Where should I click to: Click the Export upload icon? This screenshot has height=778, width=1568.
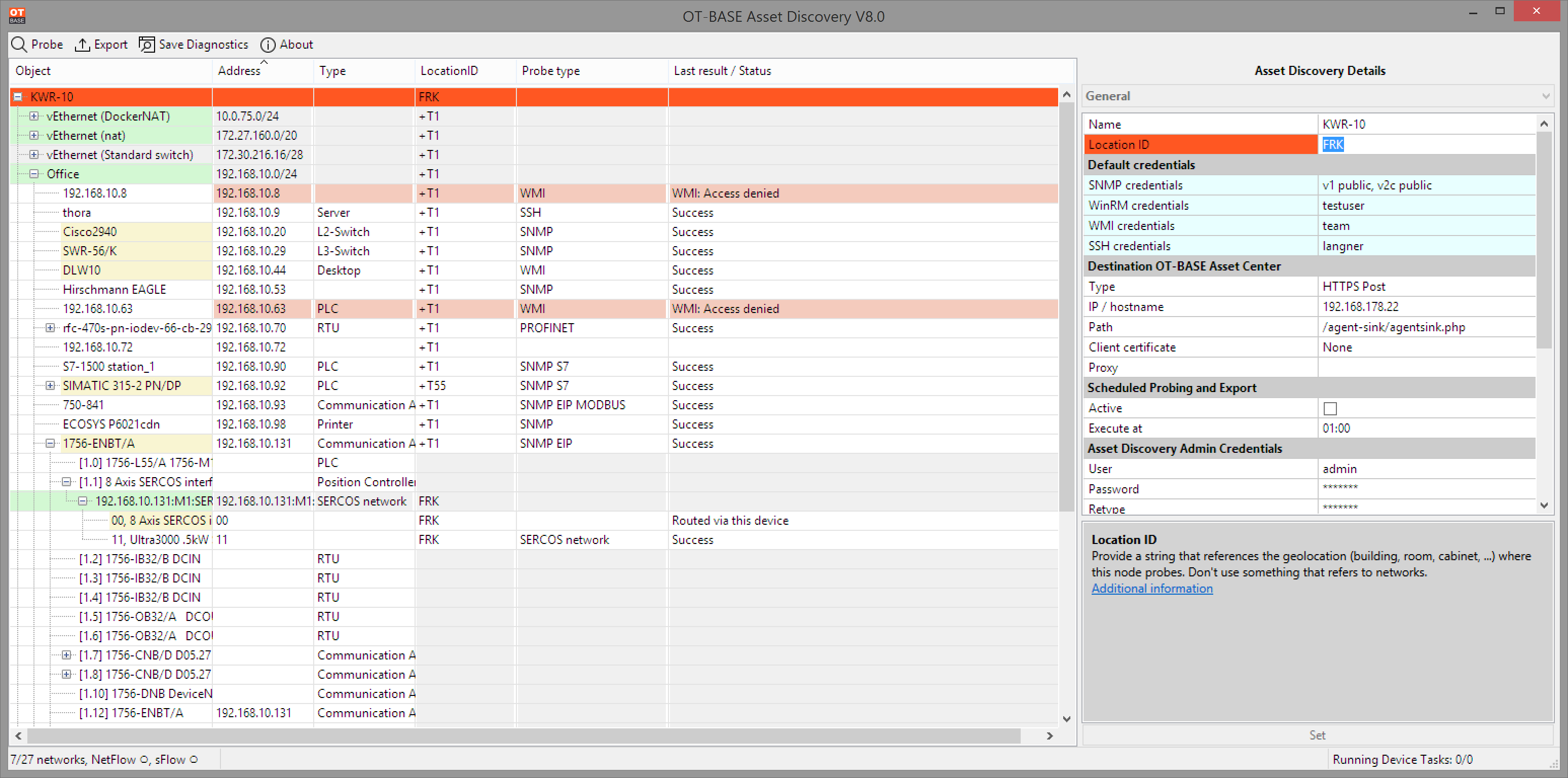point(82,45)
